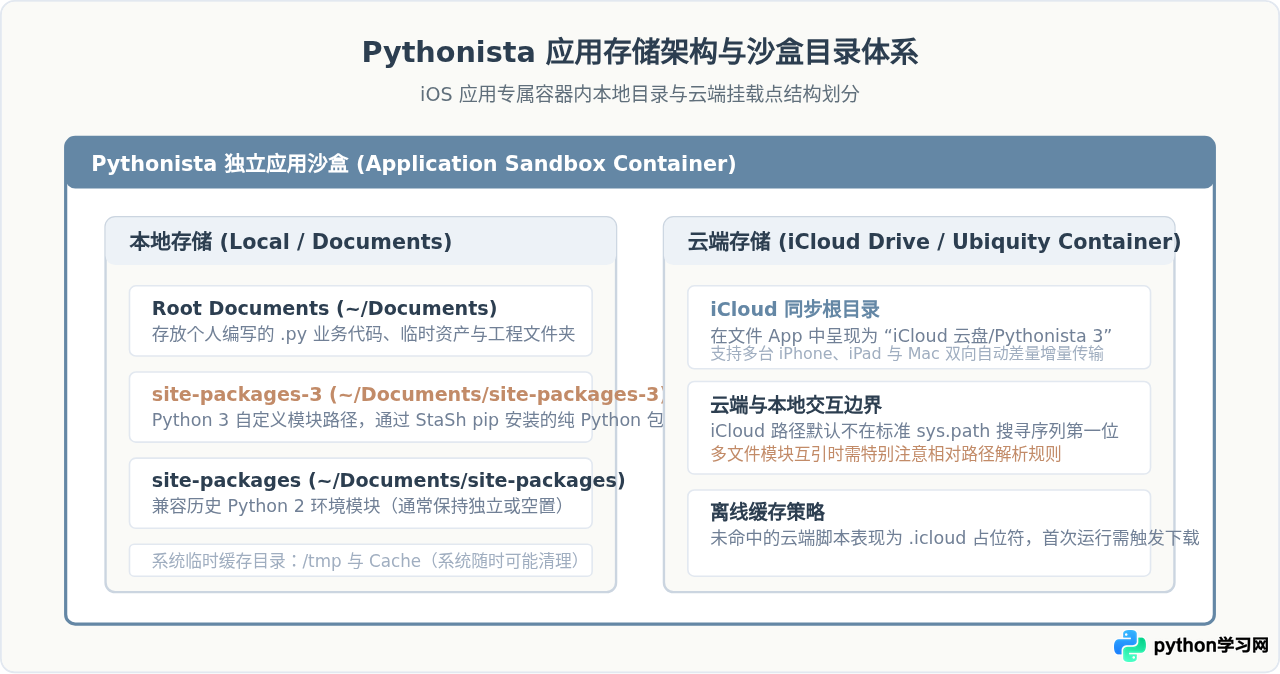Click the line '在文件 App 中呈现为 "iCloud 云盘/Pythonista 3"'
Screen dimensions: 1280x674
coord(912,335)
